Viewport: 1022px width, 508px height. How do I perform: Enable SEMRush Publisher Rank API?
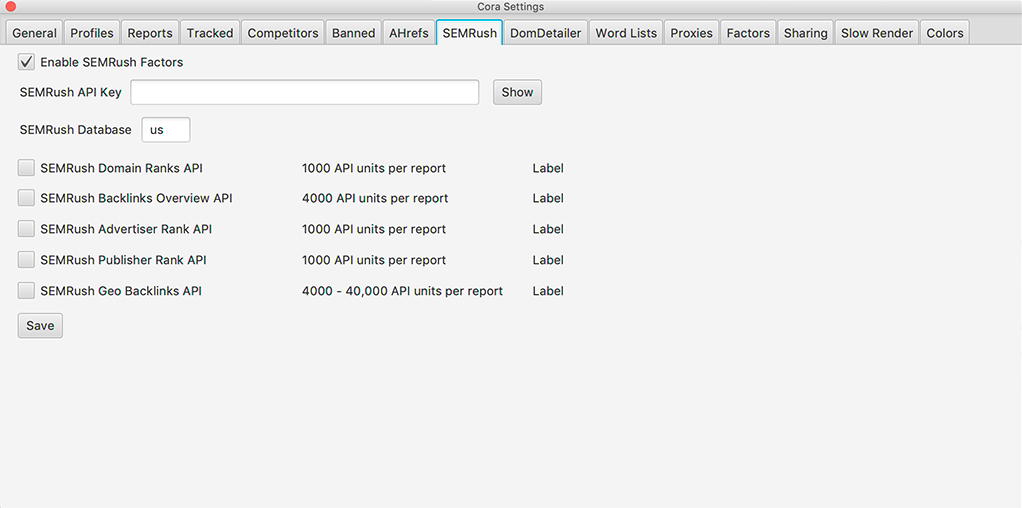point(26,260)
